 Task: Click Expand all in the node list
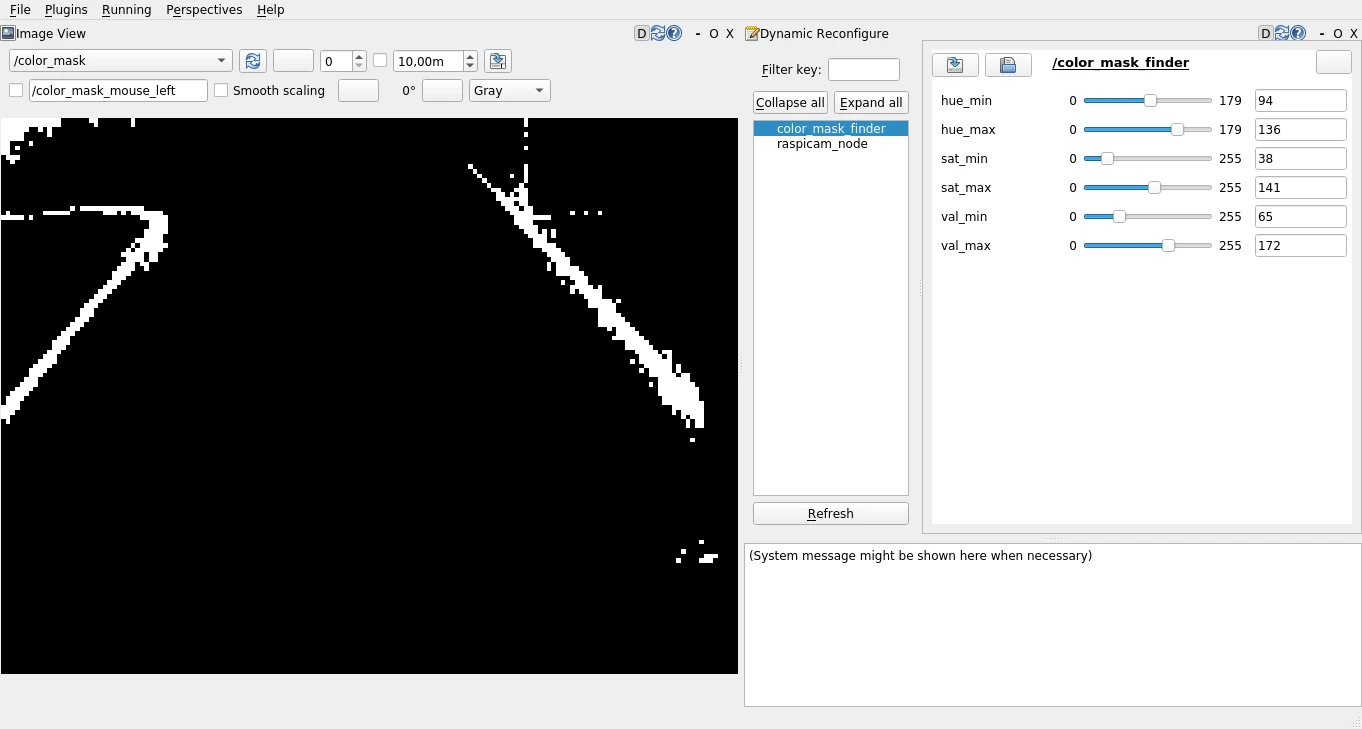870,102
